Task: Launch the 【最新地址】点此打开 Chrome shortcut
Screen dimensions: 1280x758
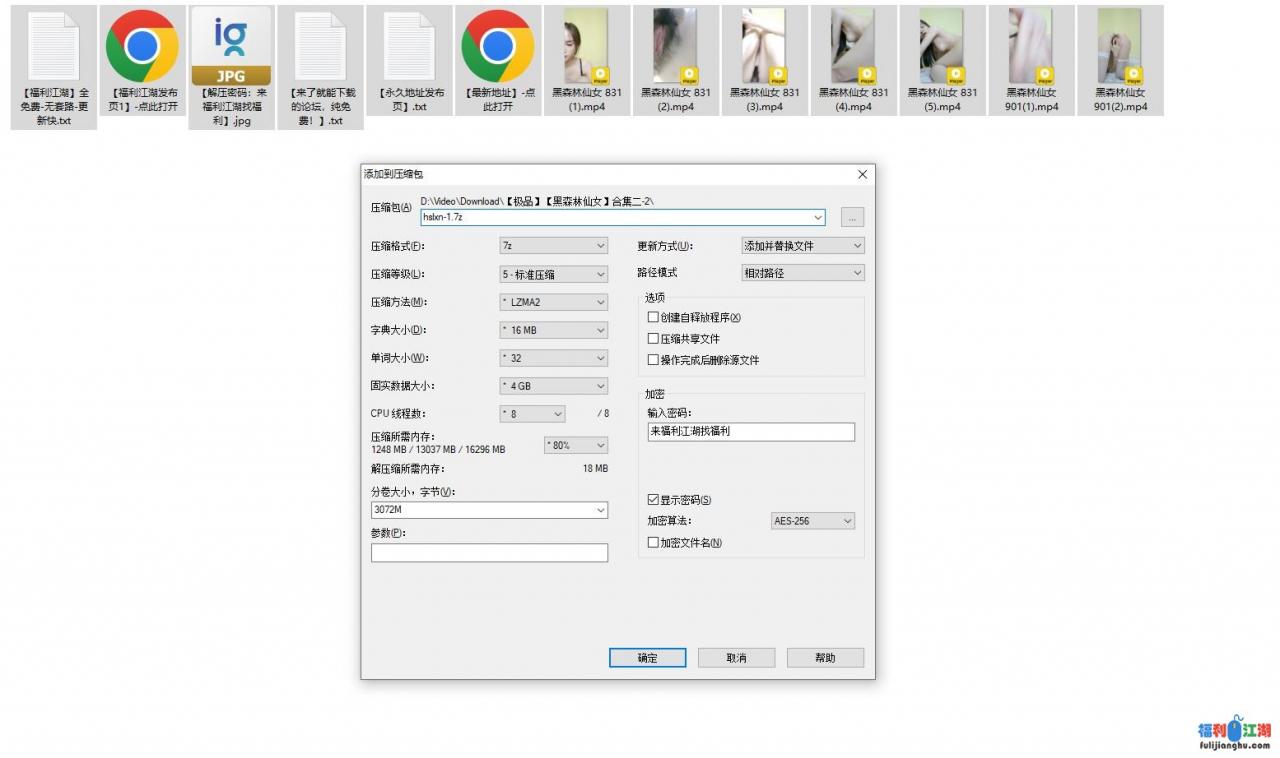Action: (x=498, y=45)
